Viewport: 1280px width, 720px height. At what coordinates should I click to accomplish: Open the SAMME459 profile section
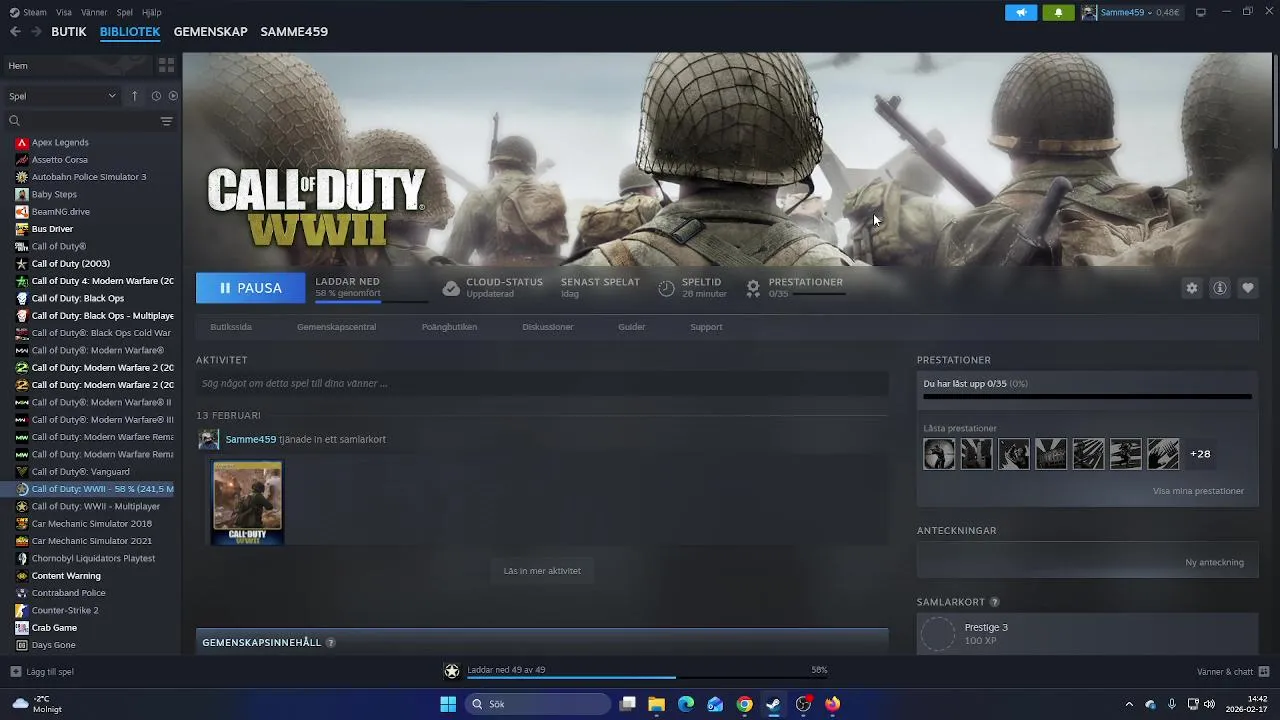coord(294,32)
